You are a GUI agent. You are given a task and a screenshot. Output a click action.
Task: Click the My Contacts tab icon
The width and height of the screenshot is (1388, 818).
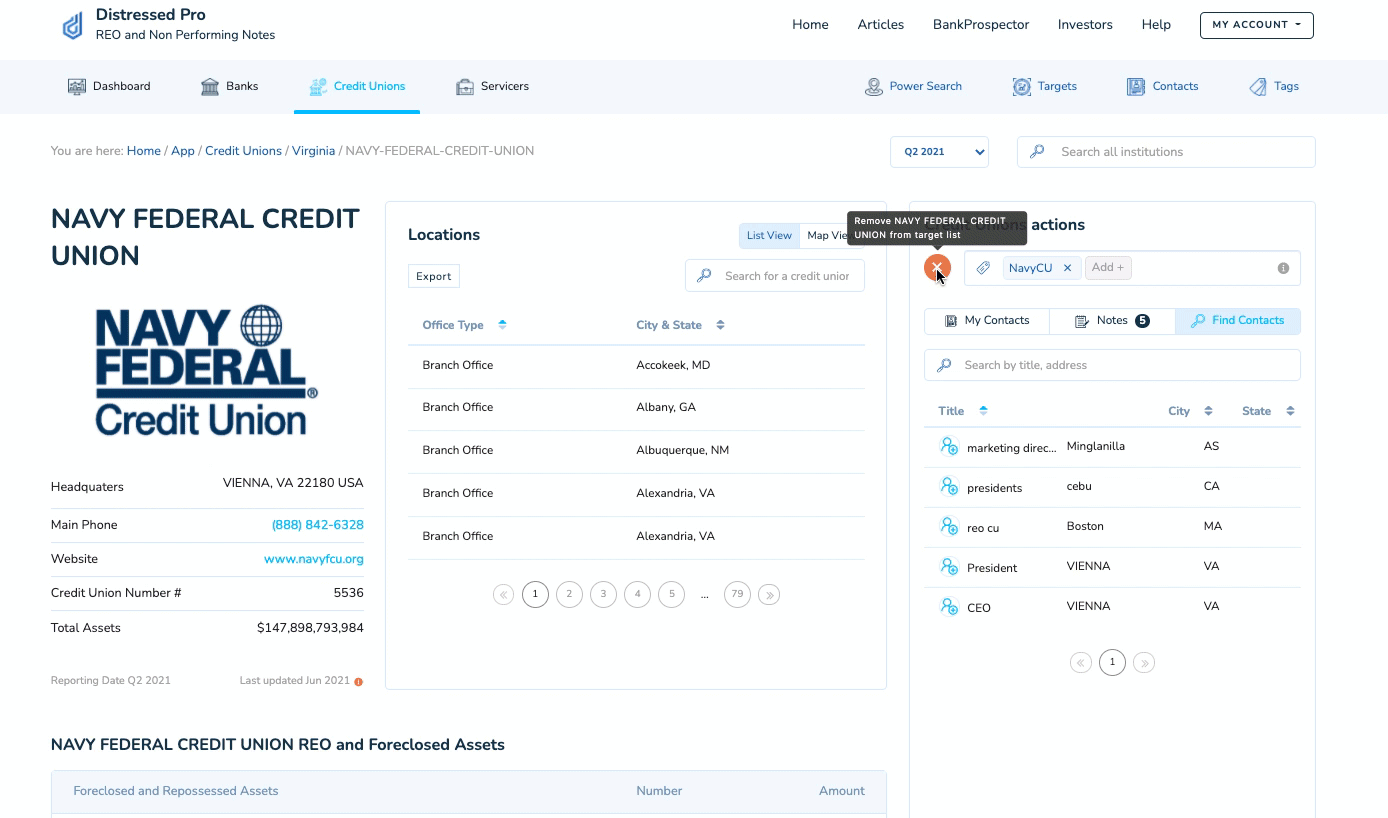951,321
